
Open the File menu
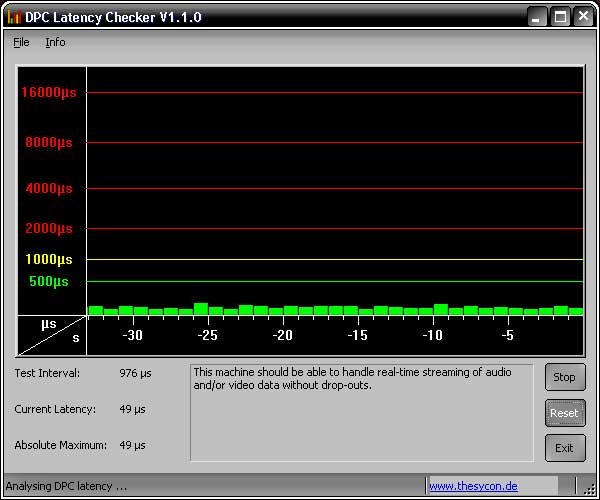[21, 42]
